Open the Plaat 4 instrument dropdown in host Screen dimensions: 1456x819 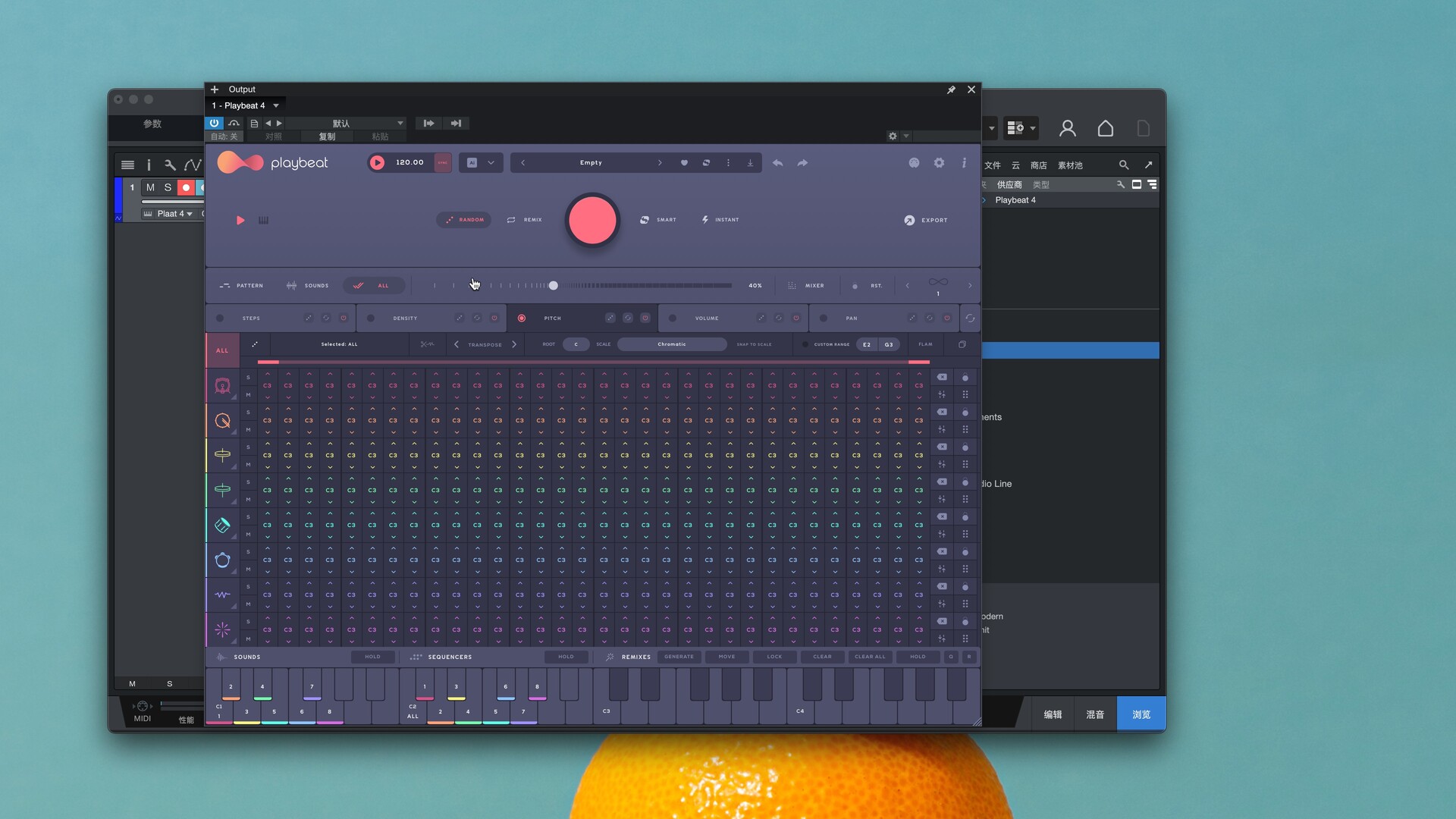point(175,214)
